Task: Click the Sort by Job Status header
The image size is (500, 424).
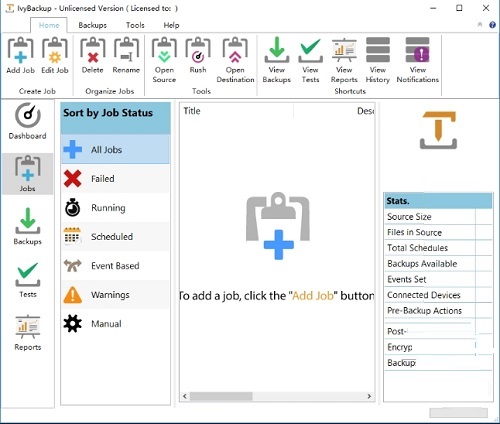Action: coord(115,118)
